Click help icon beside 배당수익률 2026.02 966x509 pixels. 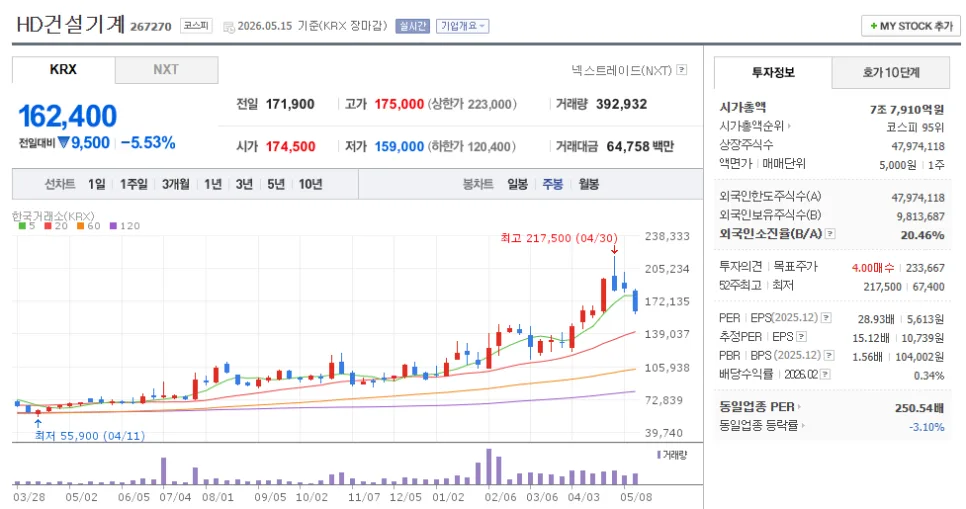826,374
